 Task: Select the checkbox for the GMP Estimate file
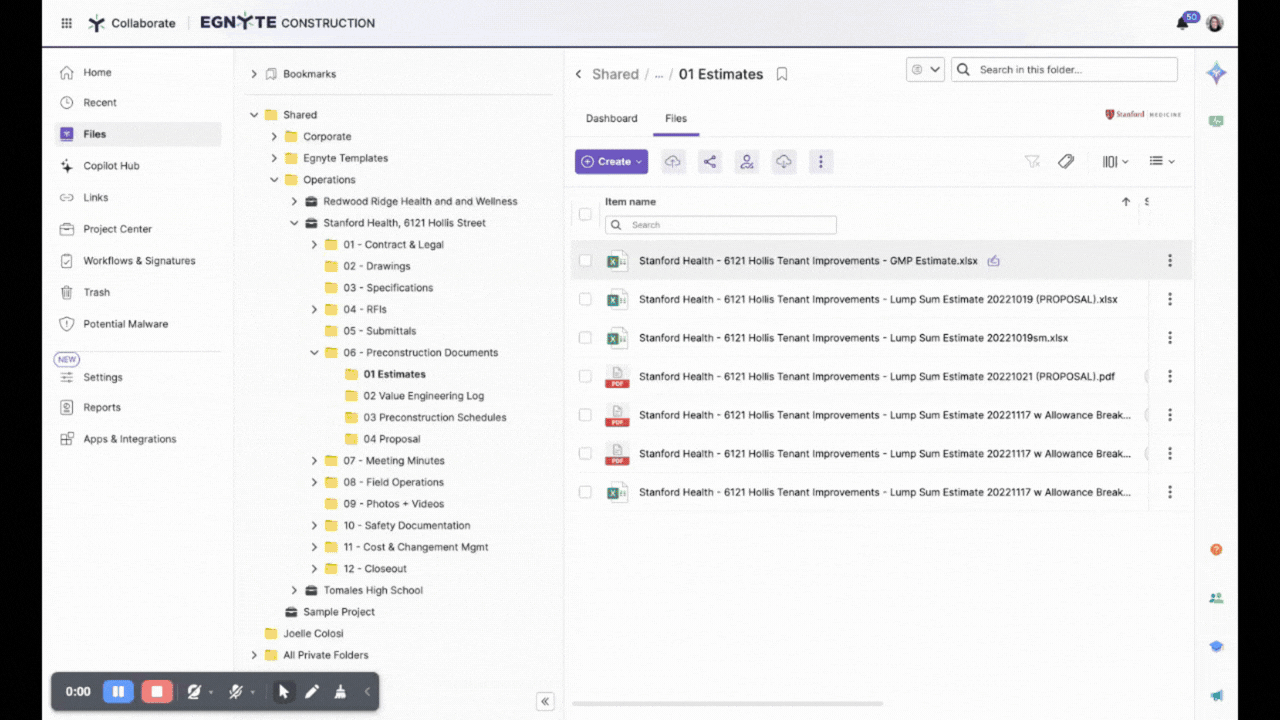[585, 260]
